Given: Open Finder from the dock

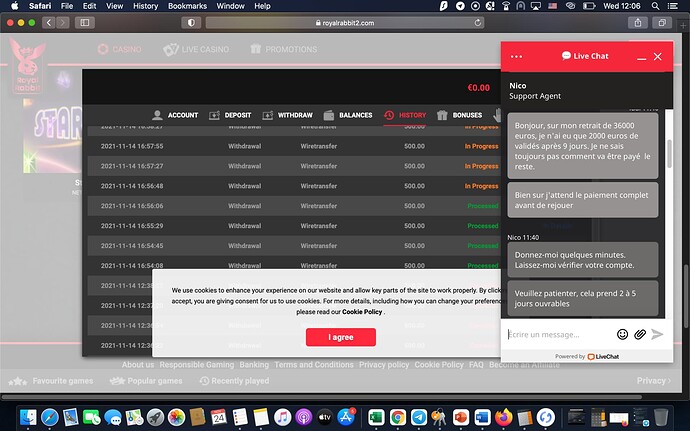Looking at the screenshot, I should point(28,417).
